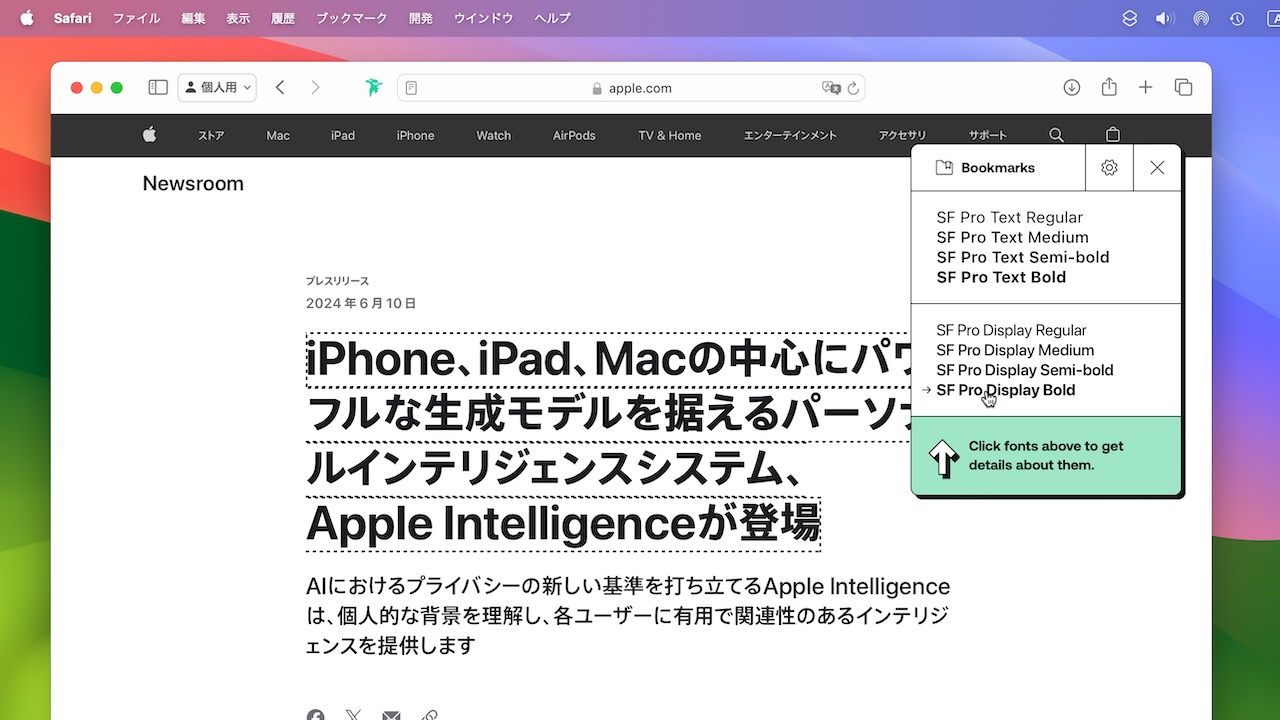Go back with the back arrow
The width and height of the screenshot is (1280, 720).
pyautogui.click(x=280, y=88)
